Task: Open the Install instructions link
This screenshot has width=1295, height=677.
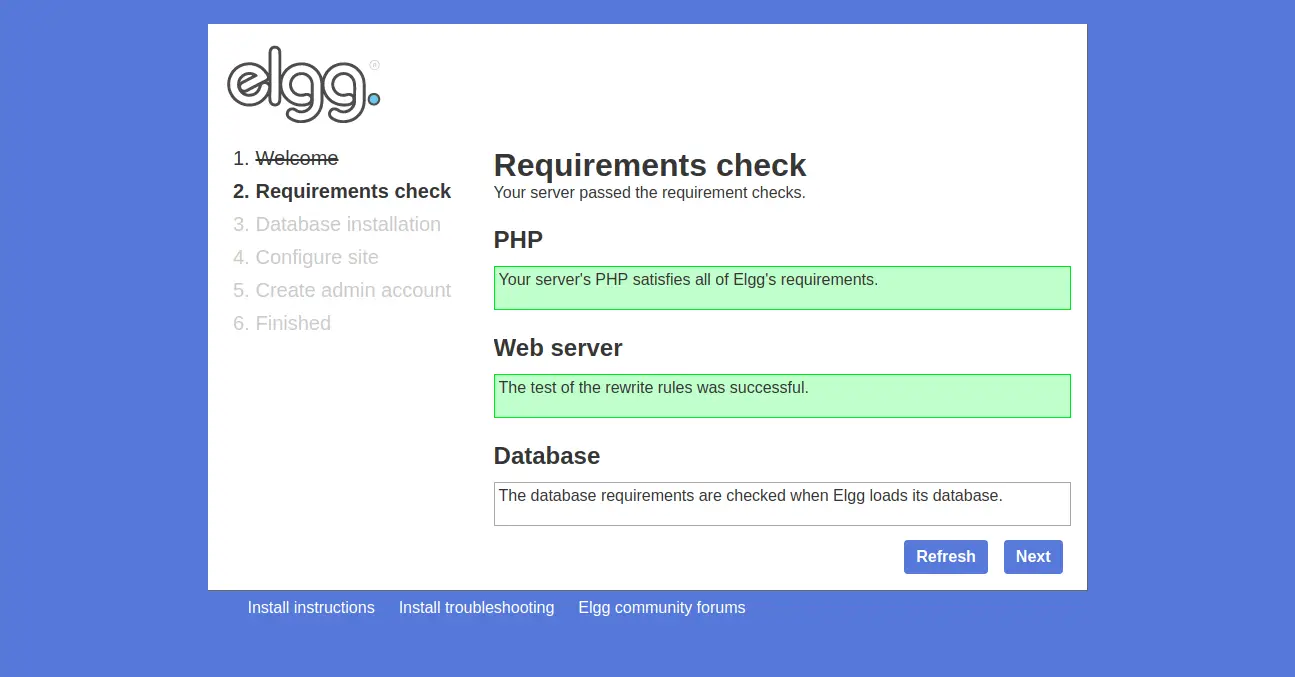Action: pyautogui.click(x=311, y=607)
